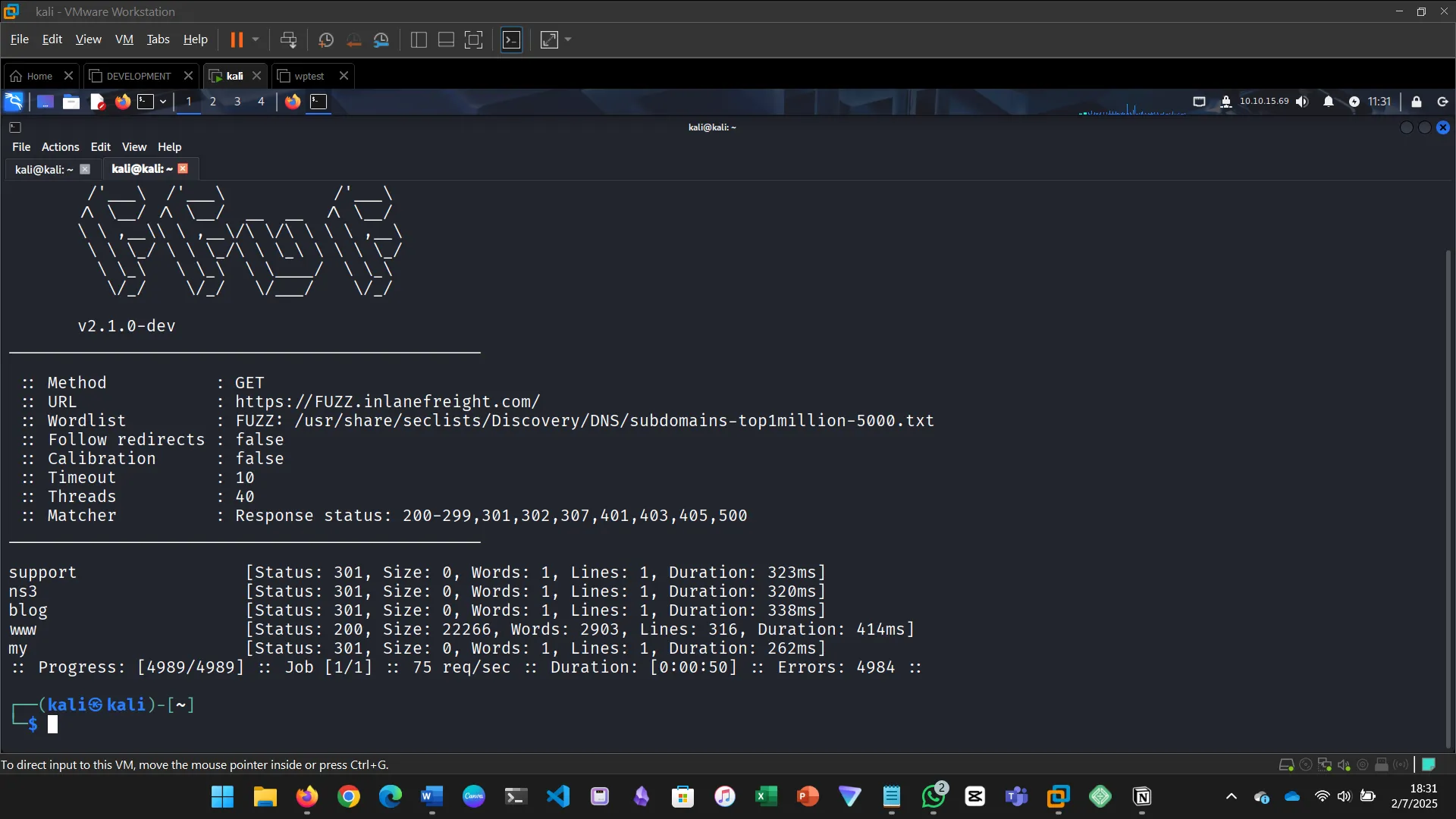Screen dimensions: 1456x819
Task: Switch to the wptest VM tab
Action: [308, 76]
